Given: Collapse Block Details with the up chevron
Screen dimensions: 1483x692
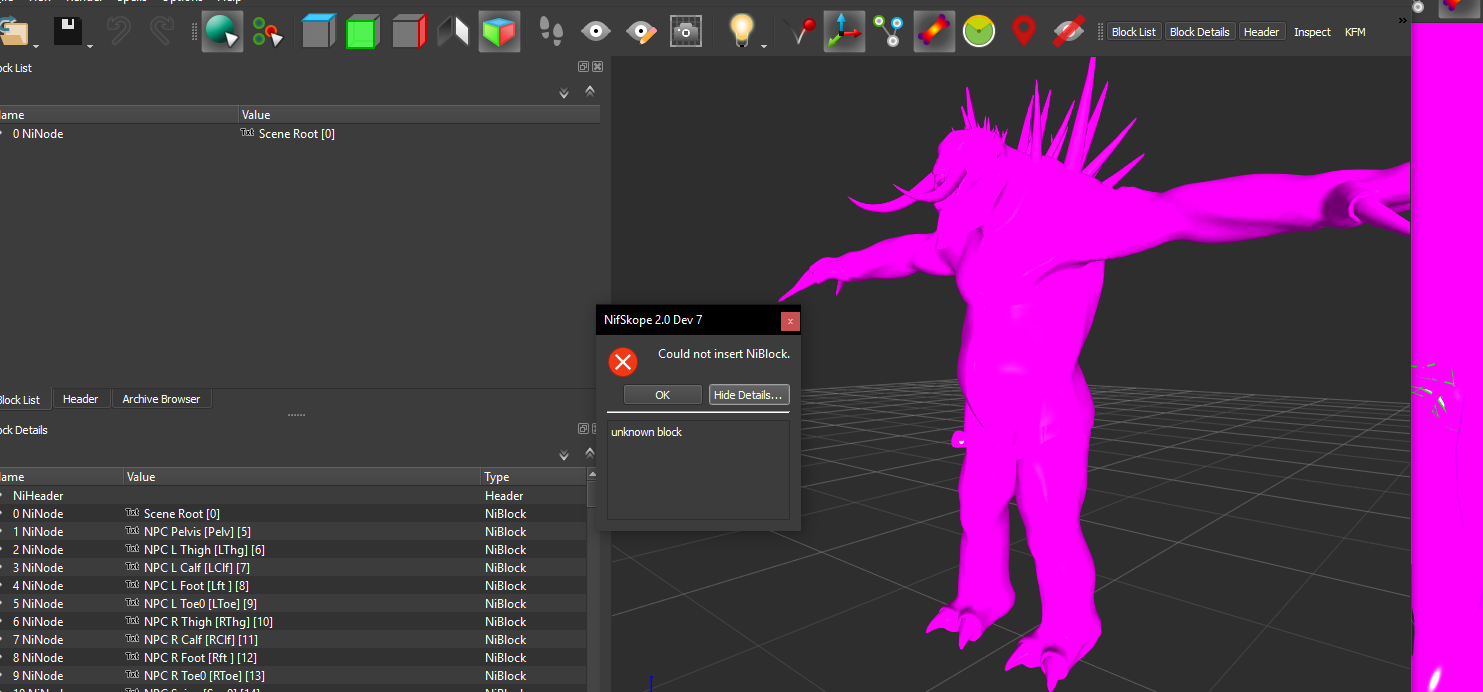Looking at the screenshot, I should pos(590,452).
